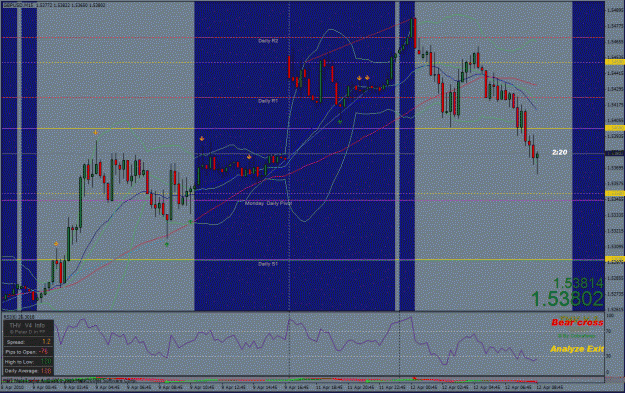This screenshot has width=625, height=393.
Task: Click the red Bear cross signal text
Action: point(578,322)
